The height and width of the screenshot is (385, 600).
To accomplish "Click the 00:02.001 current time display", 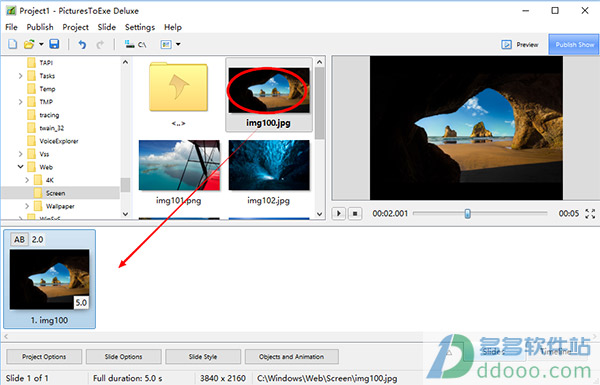I will [x=390, y=213].
